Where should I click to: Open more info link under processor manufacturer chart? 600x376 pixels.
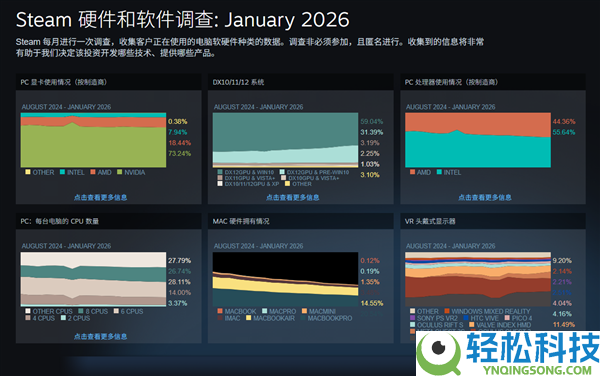pos(485,197)
